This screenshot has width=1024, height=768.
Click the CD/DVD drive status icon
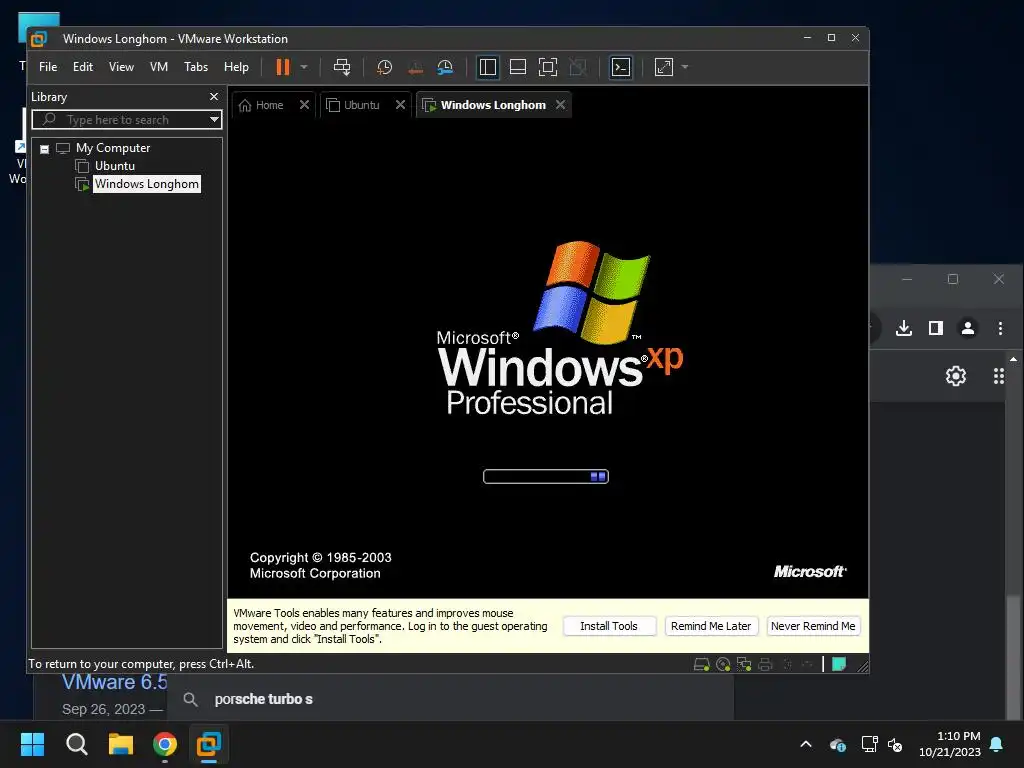[723, 664]
